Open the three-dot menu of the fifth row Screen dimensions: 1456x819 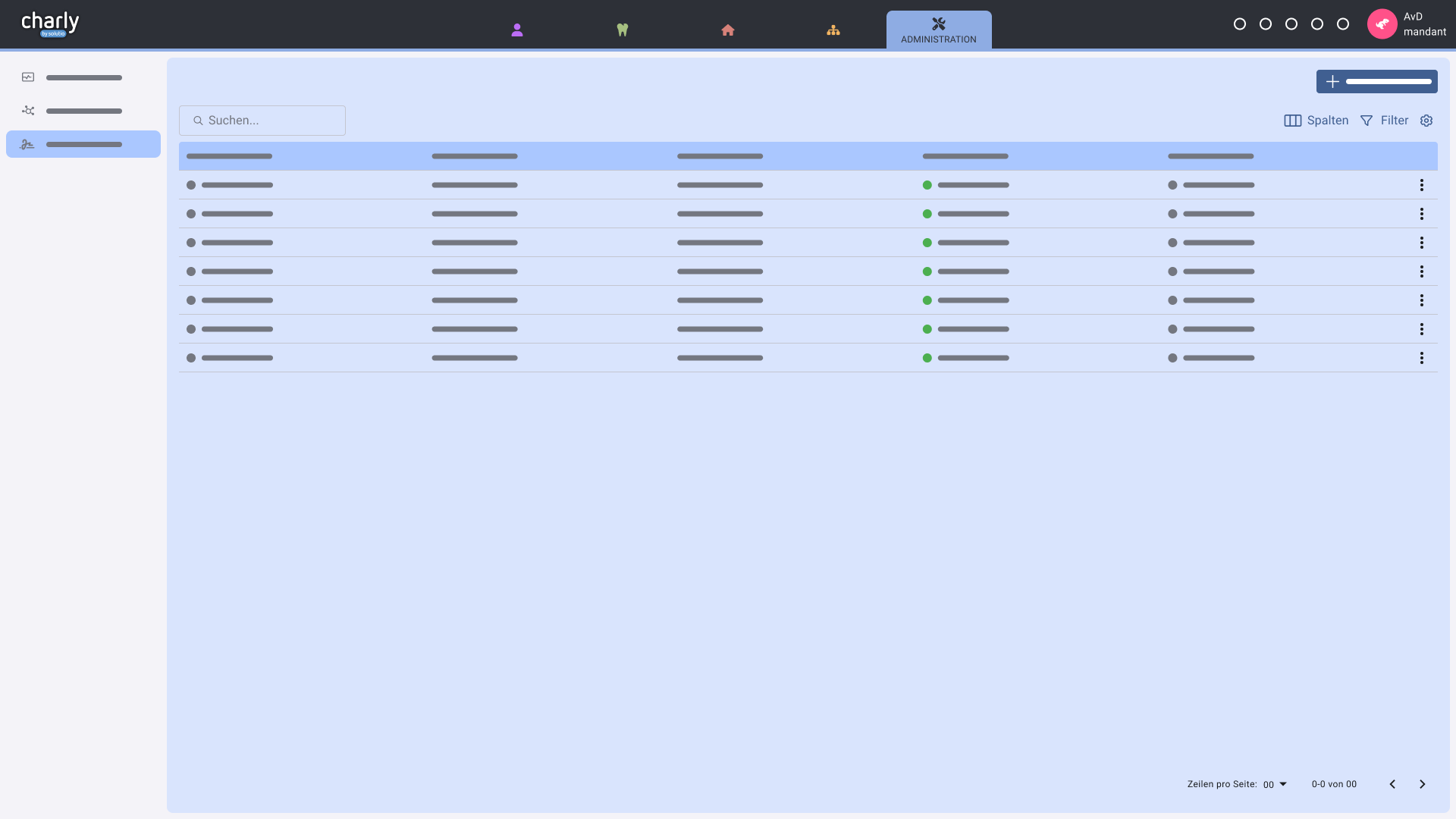(x=1422, y=300)
